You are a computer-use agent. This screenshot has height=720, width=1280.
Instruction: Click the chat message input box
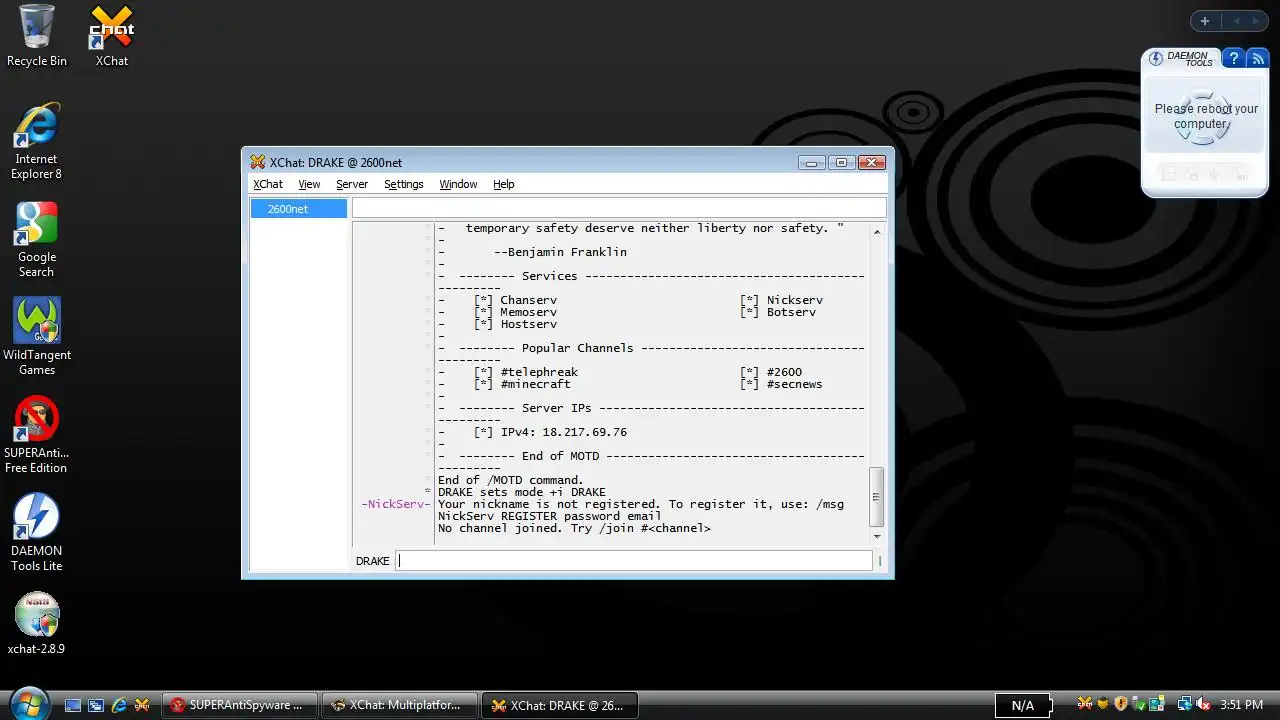pyautogui.click(x=634, y=561)
